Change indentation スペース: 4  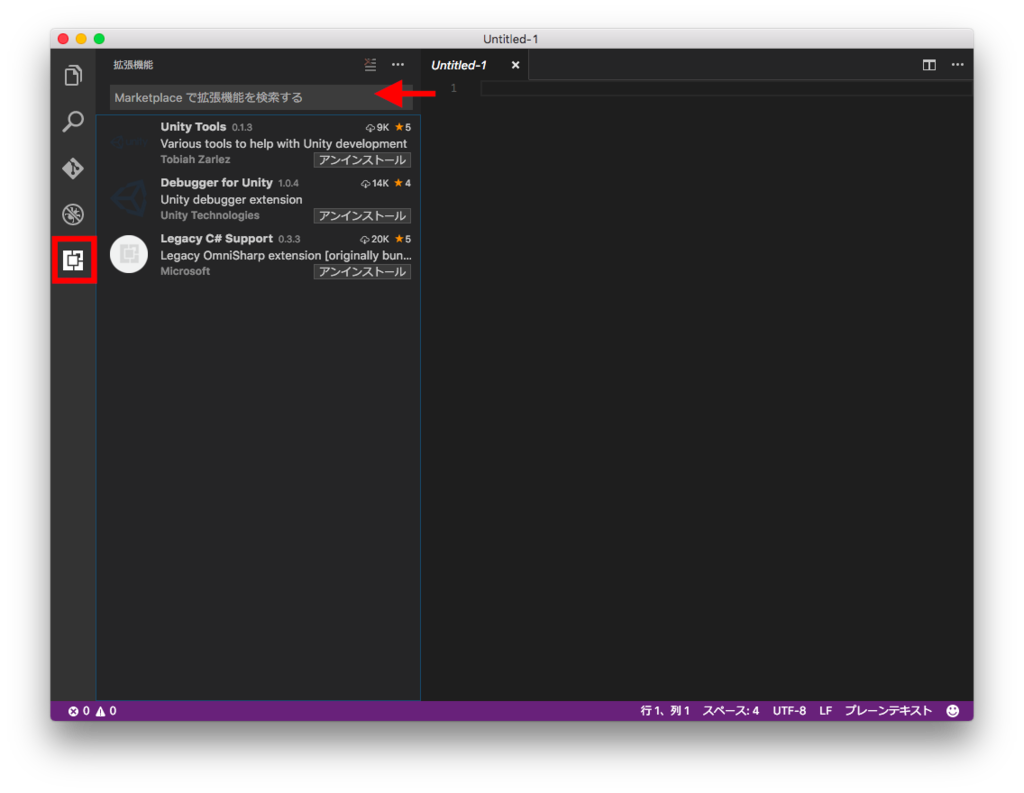(x=731, y=711)
